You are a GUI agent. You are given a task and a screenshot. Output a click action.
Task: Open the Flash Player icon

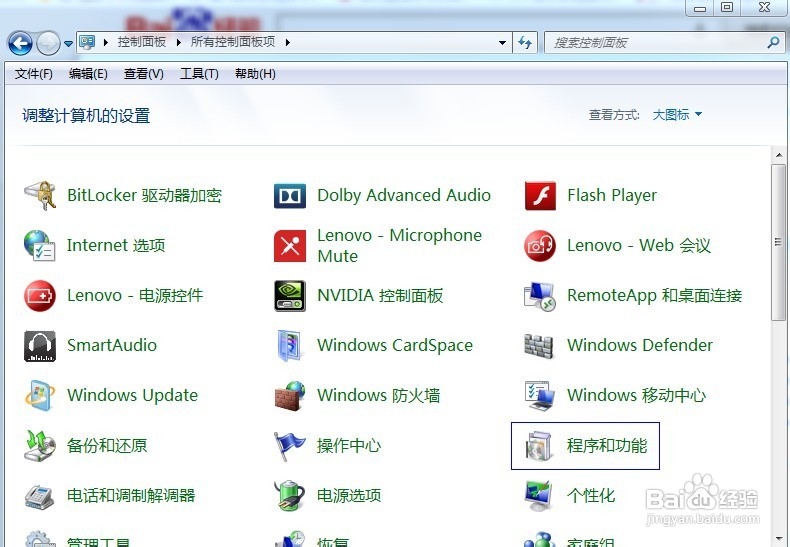[540, 195]
